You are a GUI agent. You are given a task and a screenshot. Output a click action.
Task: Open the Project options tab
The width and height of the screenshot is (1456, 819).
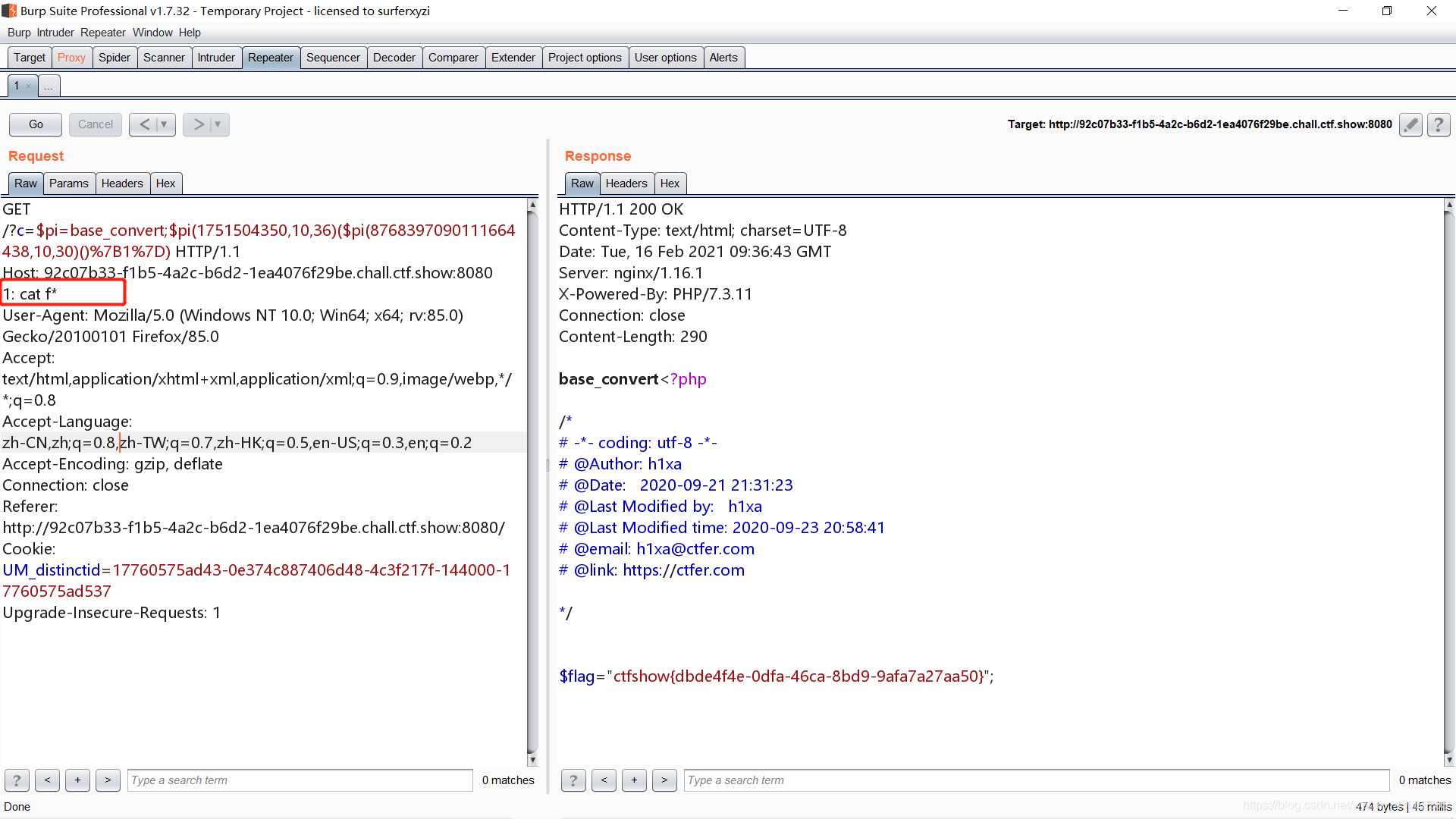(x=585, y=58)
